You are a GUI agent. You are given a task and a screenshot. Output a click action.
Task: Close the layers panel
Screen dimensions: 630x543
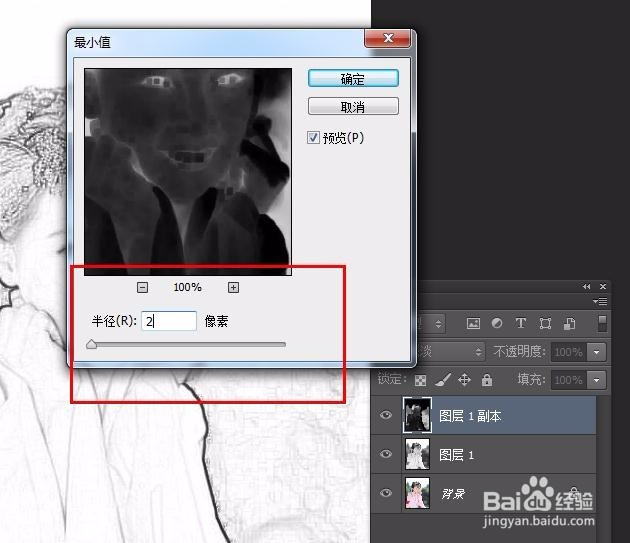[x=603, y=287]
